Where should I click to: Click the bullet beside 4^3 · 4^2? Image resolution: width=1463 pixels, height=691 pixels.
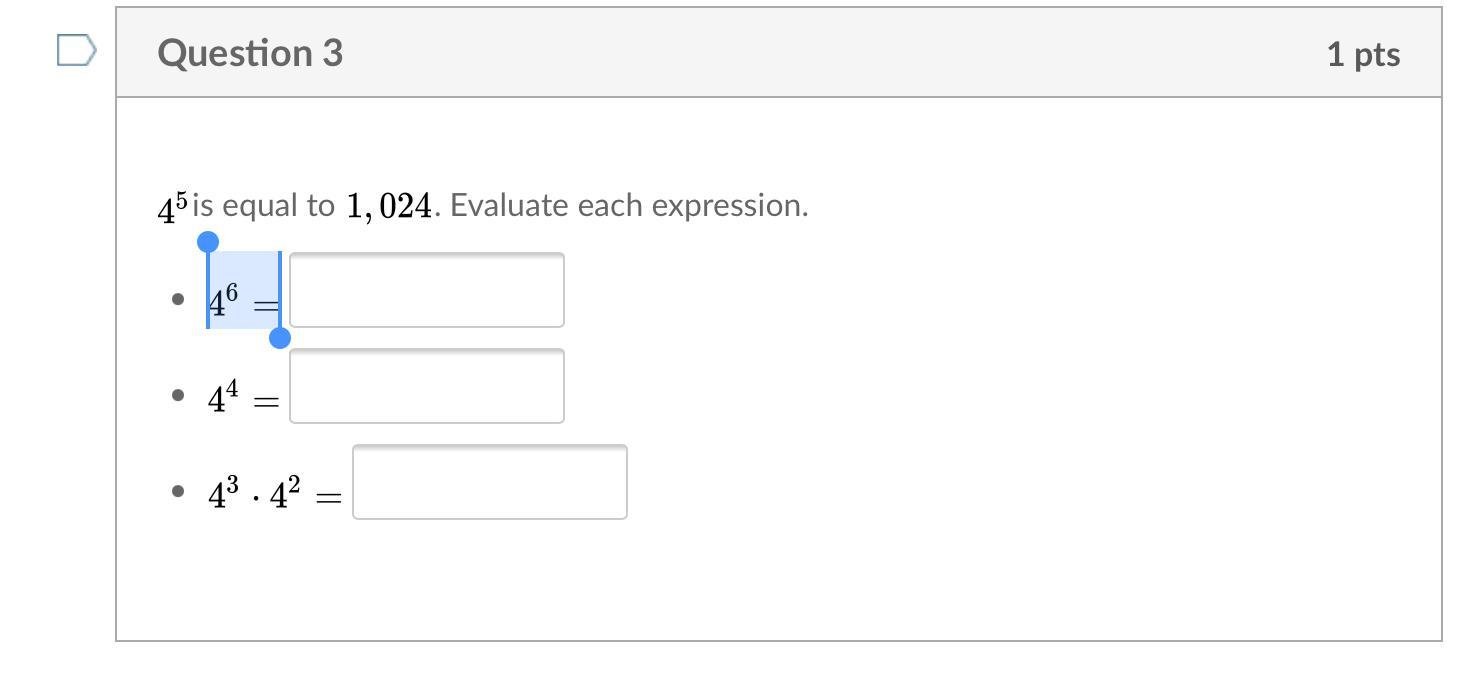(x=178, y=491)
